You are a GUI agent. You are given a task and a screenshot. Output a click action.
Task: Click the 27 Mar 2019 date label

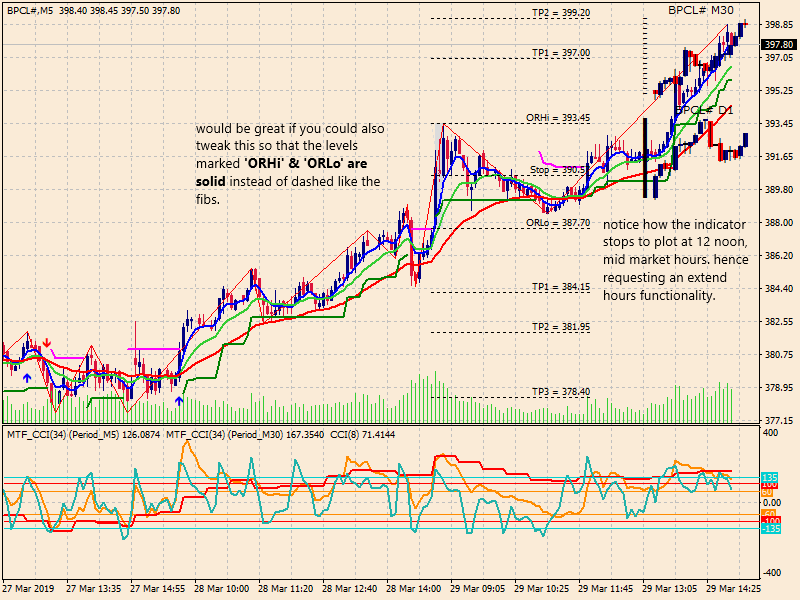click(28, 588)
